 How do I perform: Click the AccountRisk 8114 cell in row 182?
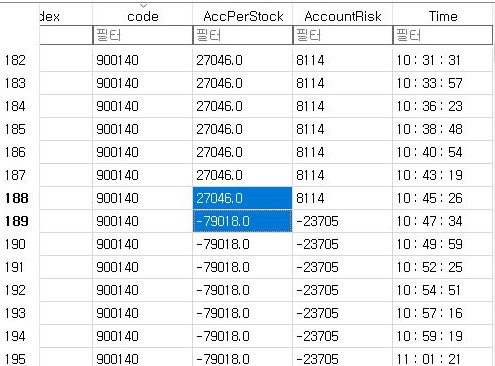coord(343,60)
